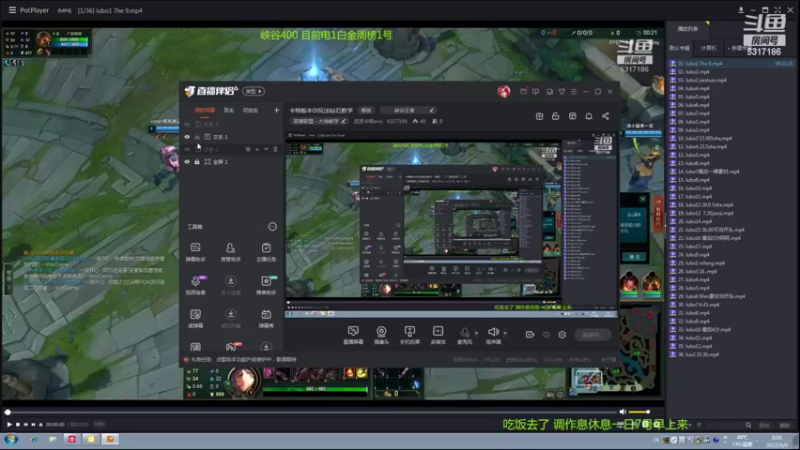Open the hamburger menu in 直播伴侣 title bar

pos(574,91)
